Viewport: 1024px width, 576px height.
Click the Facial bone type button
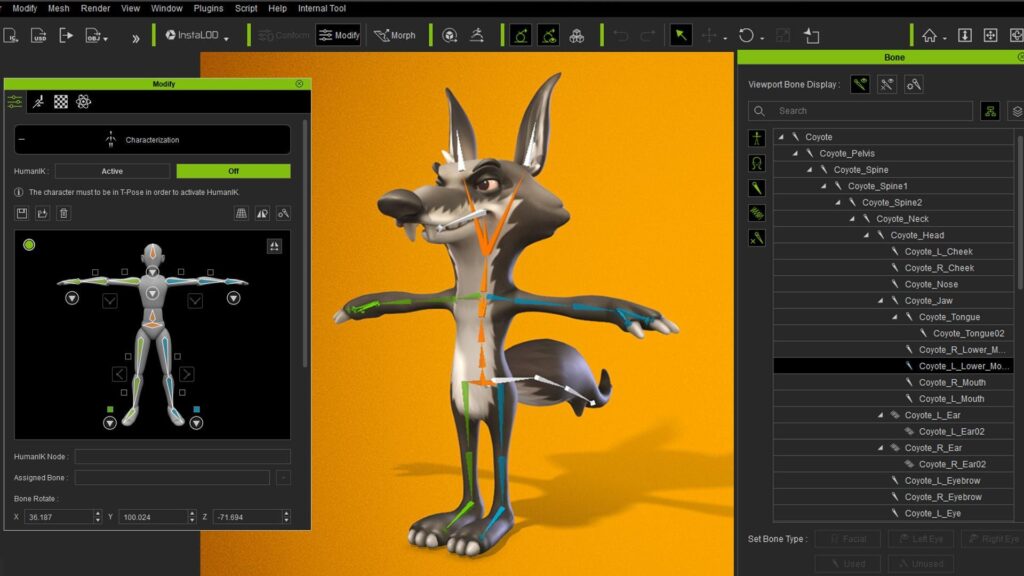pyautogui.click(x=847, y=538)
